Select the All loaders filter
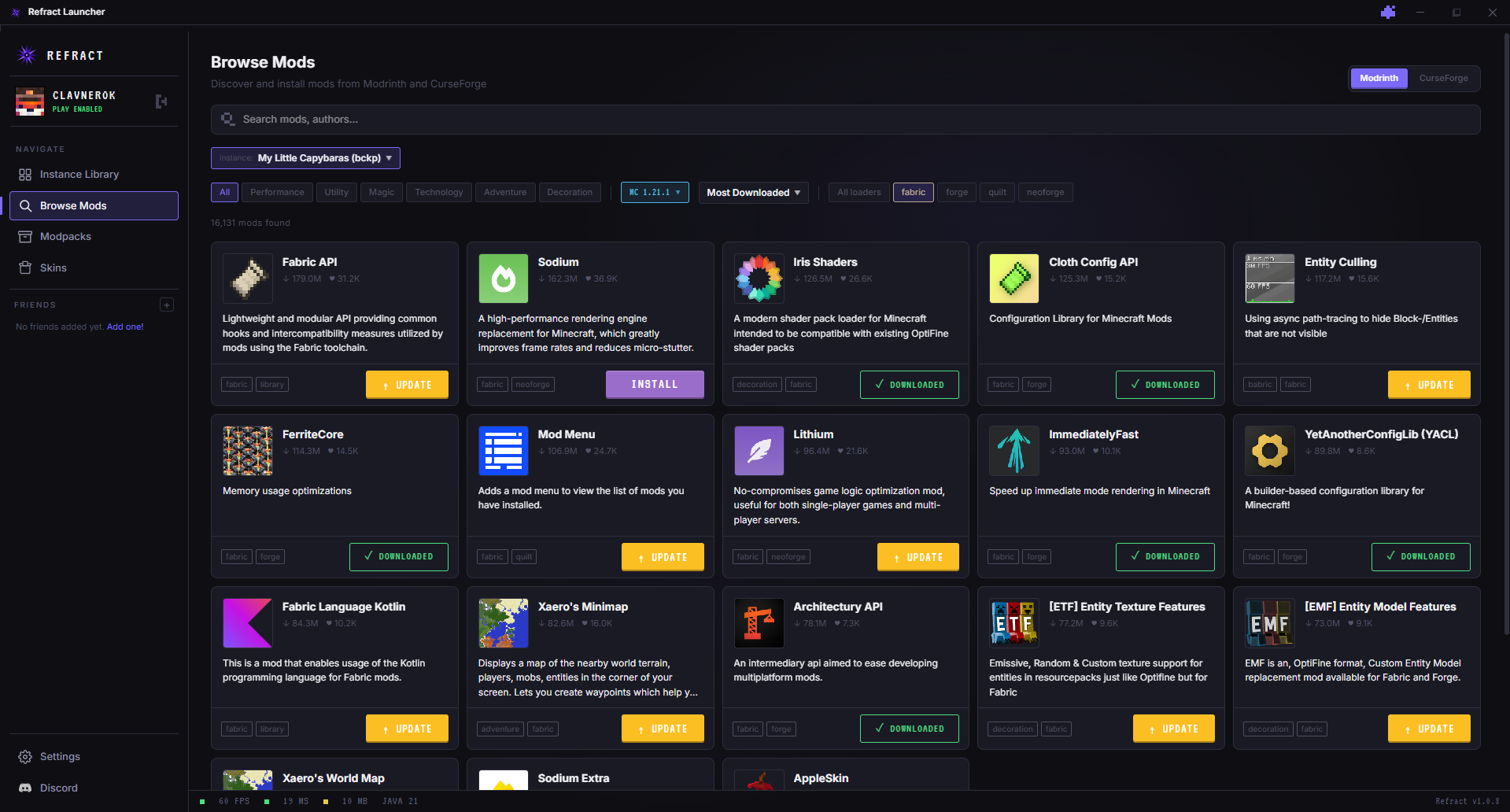 point(859,193)
